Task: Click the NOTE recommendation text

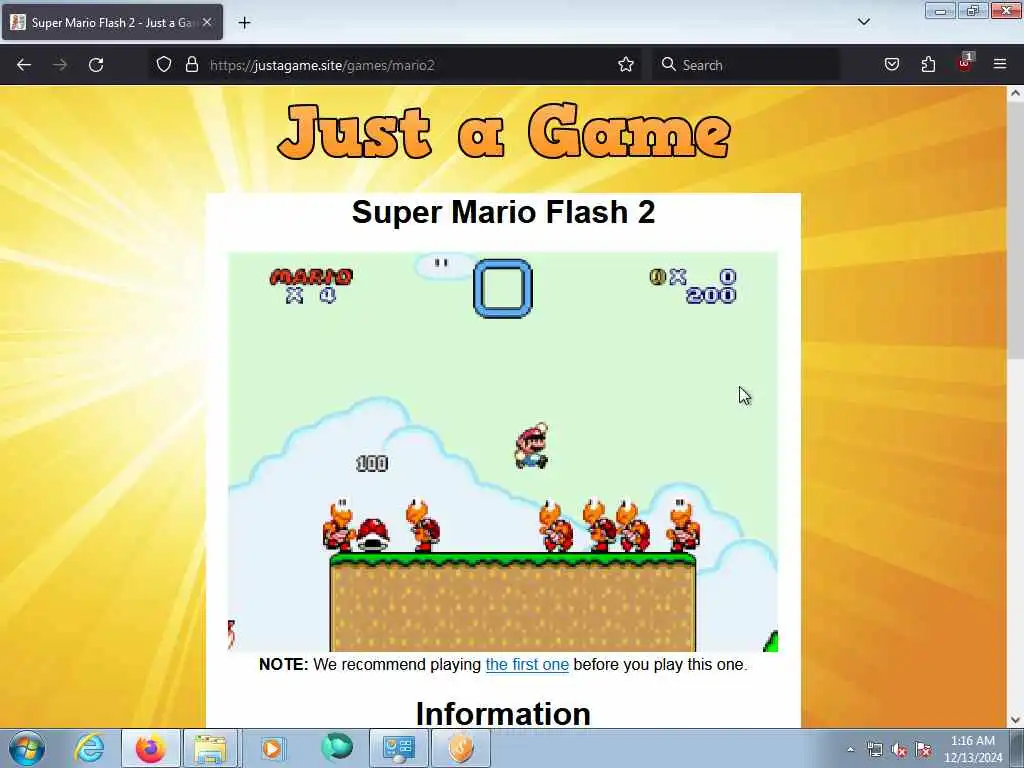Action: (x=503, y=664)
